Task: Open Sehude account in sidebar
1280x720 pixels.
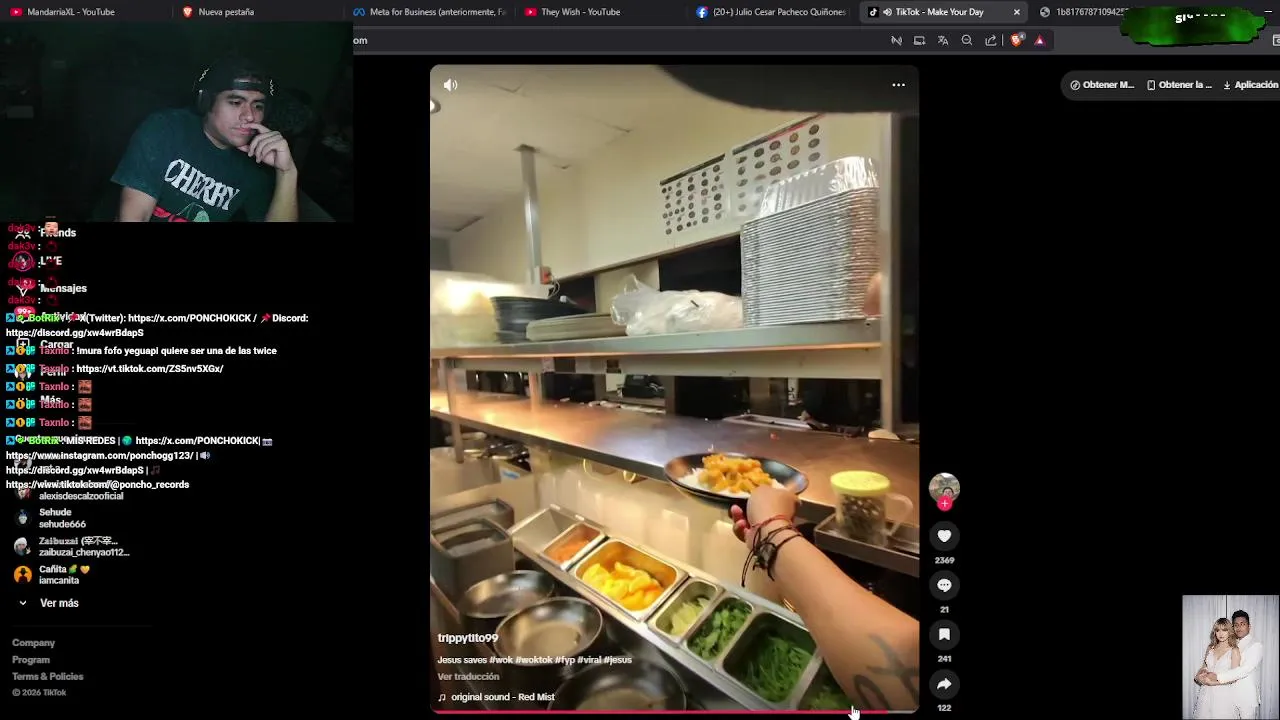Action: coord(62,518)
